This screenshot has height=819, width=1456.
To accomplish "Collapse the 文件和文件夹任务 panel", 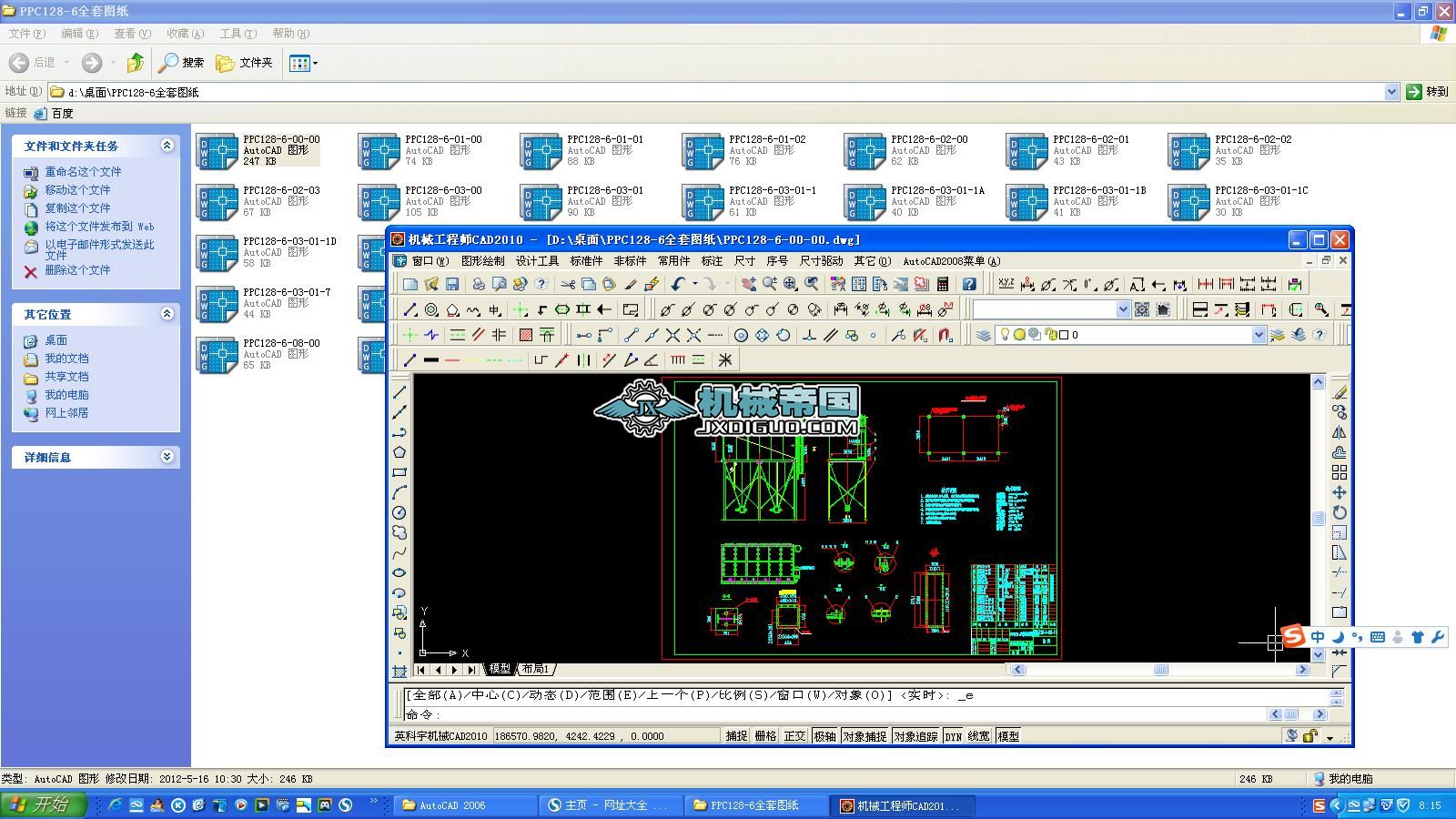I will coord(167,146).
